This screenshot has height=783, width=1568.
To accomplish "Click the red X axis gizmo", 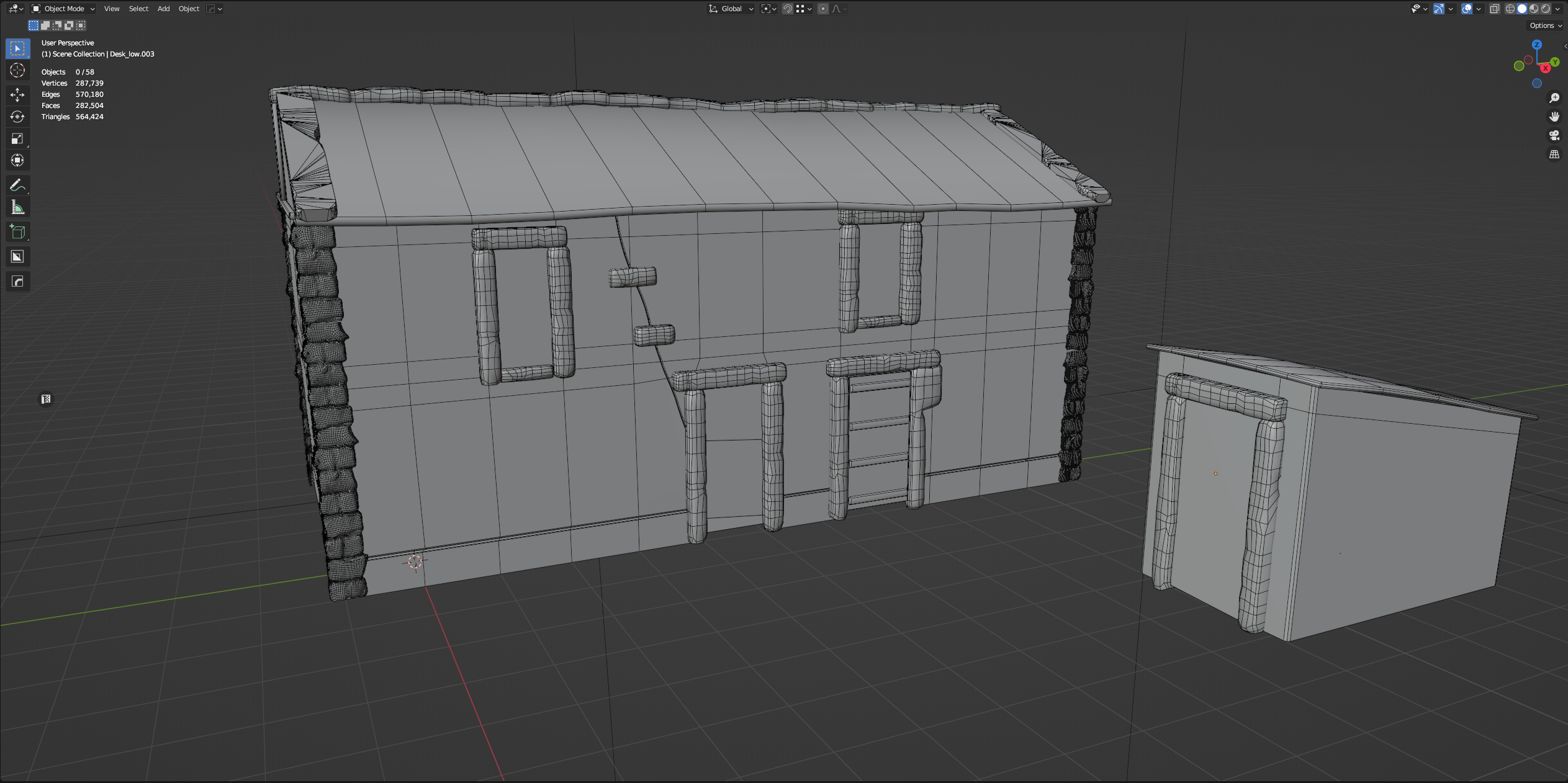I will [1546, 68].
